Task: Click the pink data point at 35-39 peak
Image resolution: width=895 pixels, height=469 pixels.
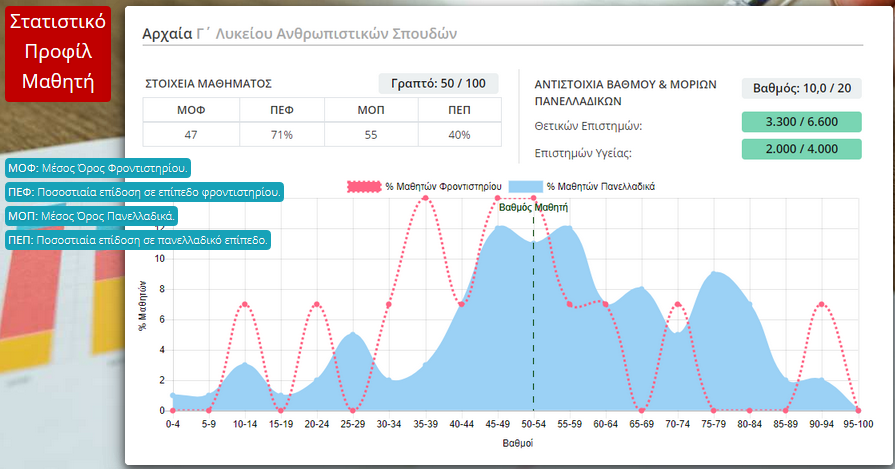Action: tap(426, 198)
